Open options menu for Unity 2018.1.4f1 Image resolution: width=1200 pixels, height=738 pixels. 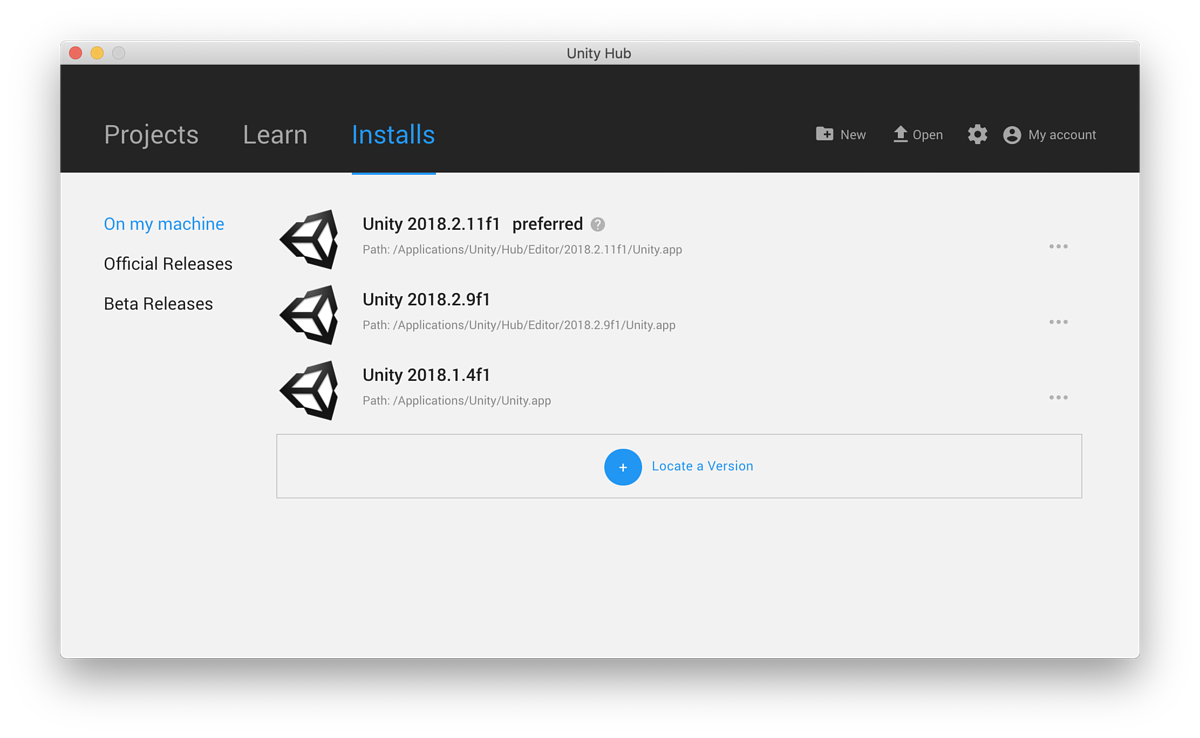pos(1058,397)
